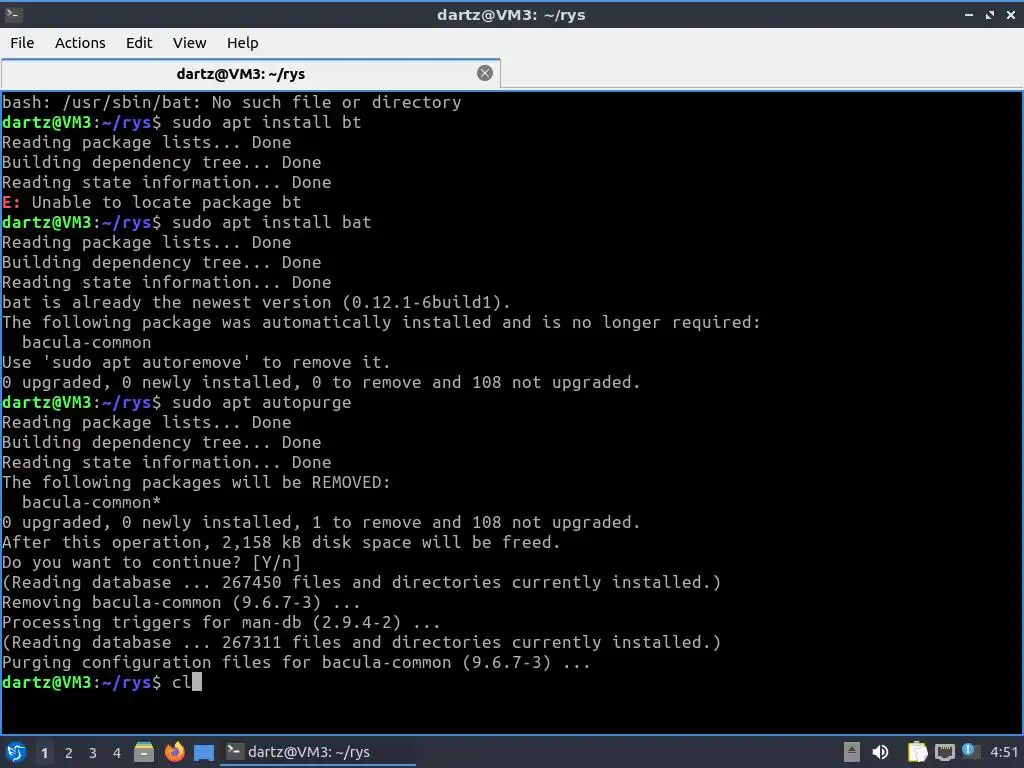Switch to workspace 4
The width and height of the screenshot is (1024, 768).
click(x=117, y=753)
